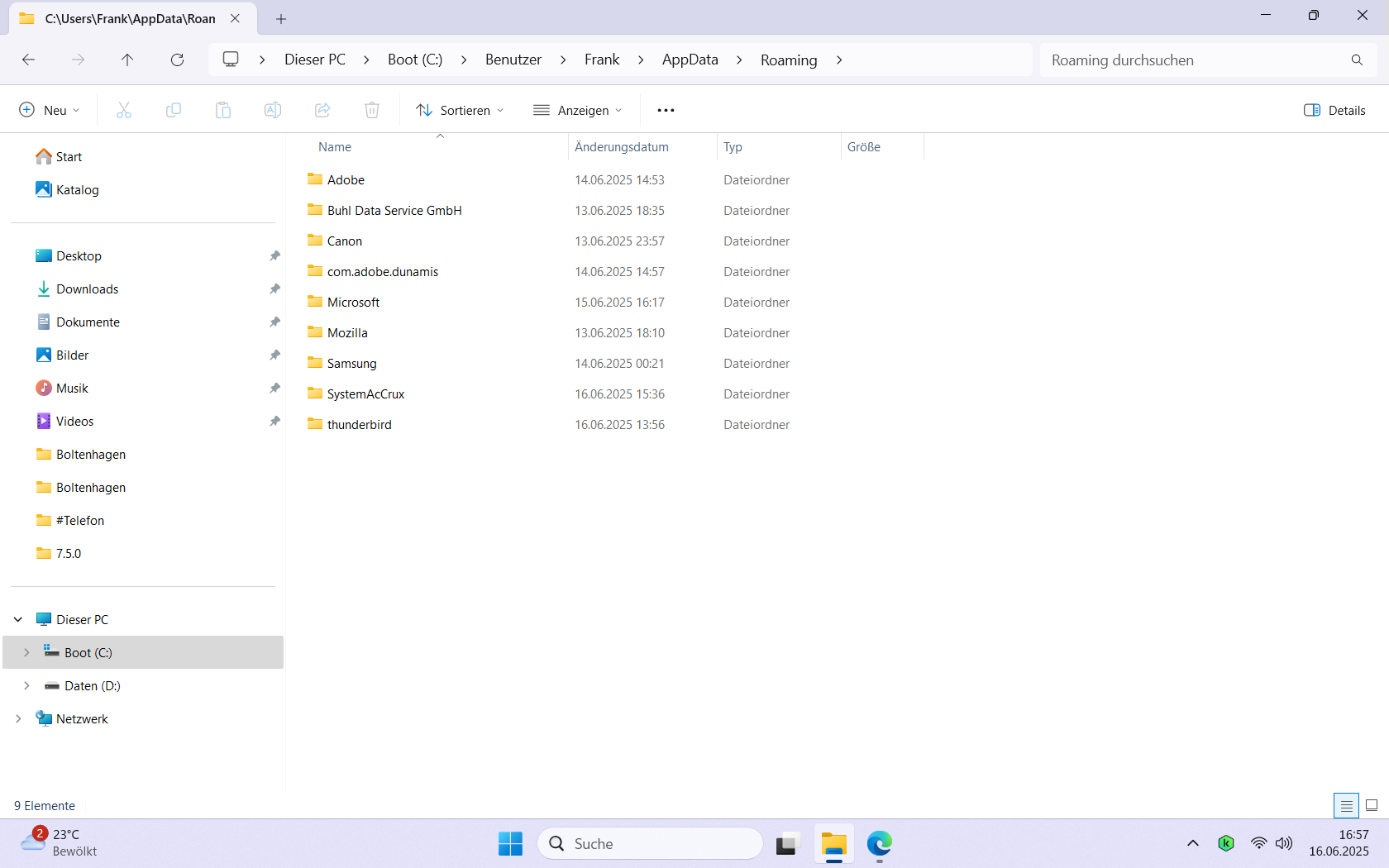Click the Back navigation arrow
This screenshot has height=868, width=1389.
pos(28,60)
